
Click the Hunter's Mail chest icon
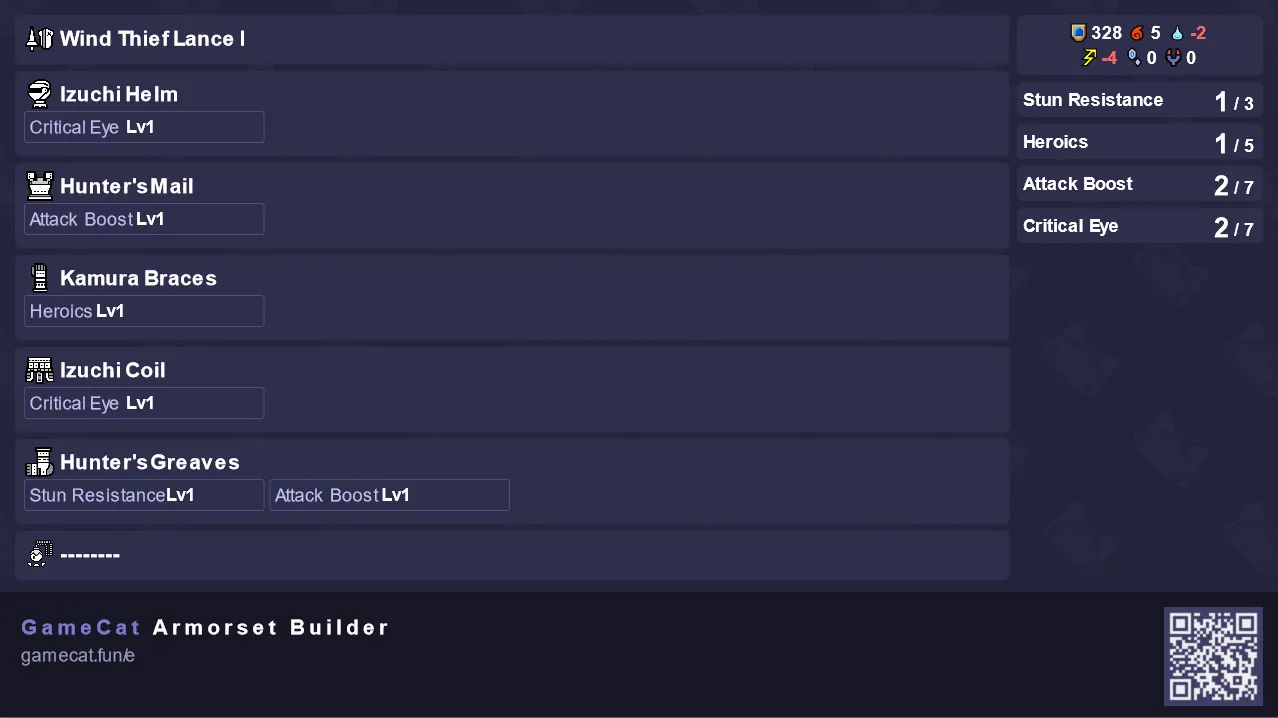tap(39, 186)
